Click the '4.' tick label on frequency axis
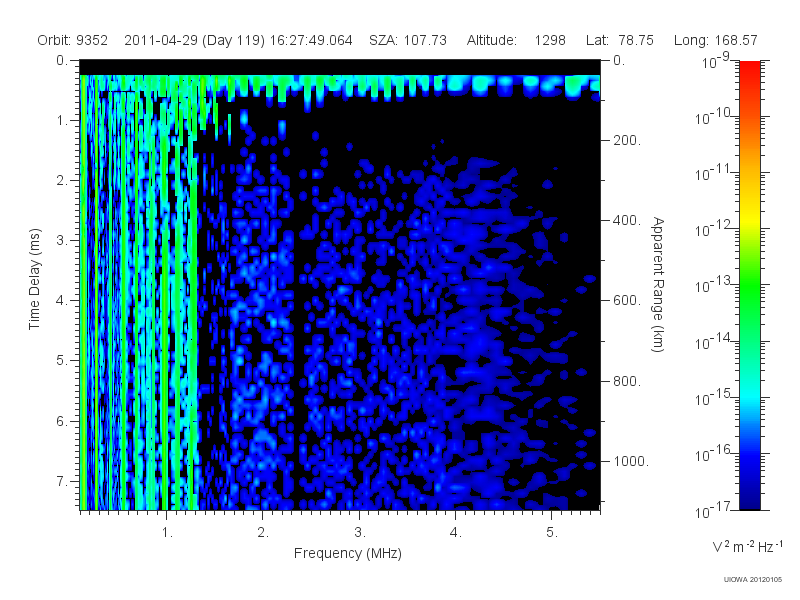Image resolution: width=800 pixels, height=600 pixels. tap(456, 533)
